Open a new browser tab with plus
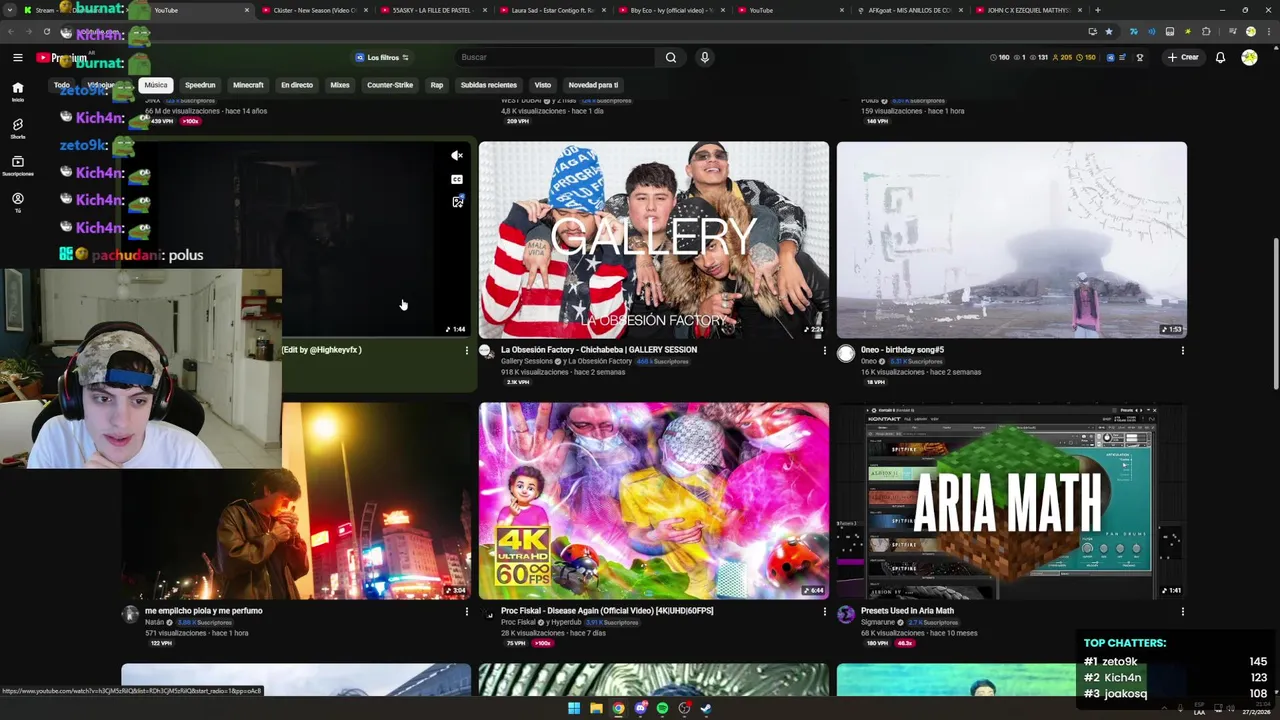 (x=1097, y=10)
